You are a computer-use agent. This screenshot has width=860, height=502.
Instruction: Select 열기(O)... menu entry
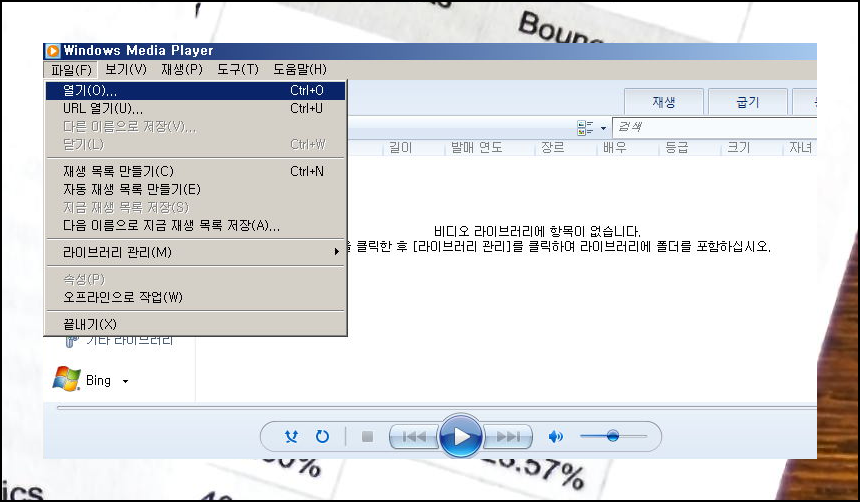coord(195,91)
